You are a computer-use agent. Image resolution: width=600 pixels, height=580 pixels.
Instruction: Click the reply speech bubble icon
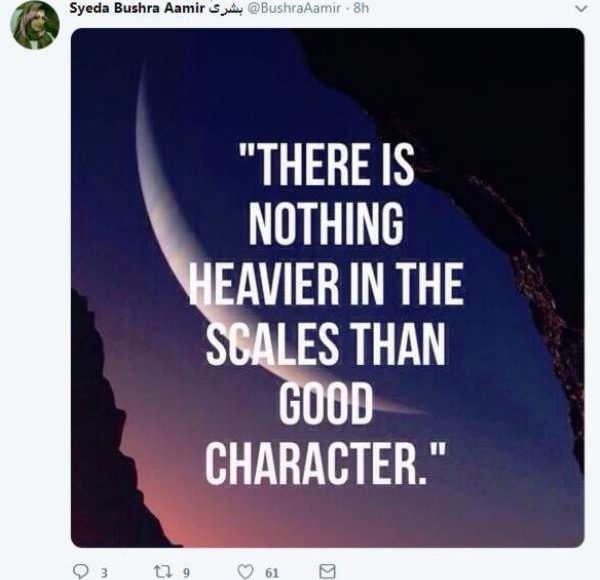82,571
